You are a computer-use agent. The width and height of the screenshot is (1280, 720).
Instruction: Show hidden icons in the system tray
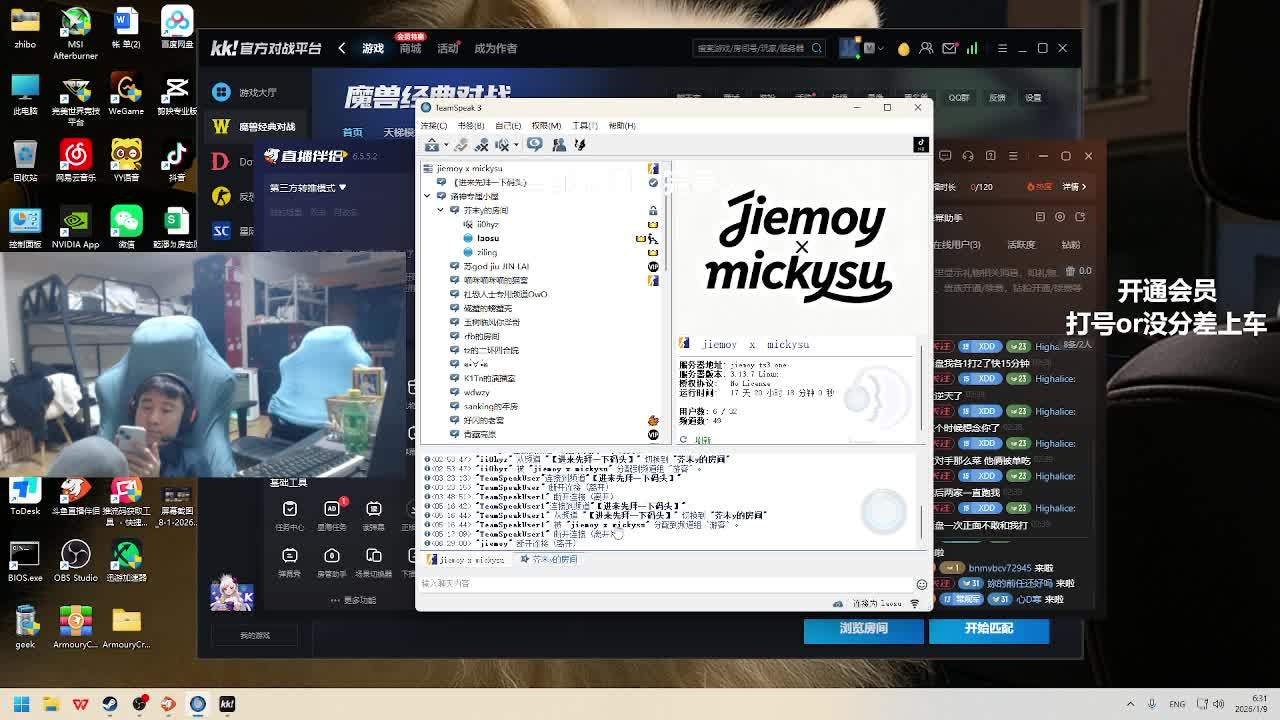tap(1131, 704)
